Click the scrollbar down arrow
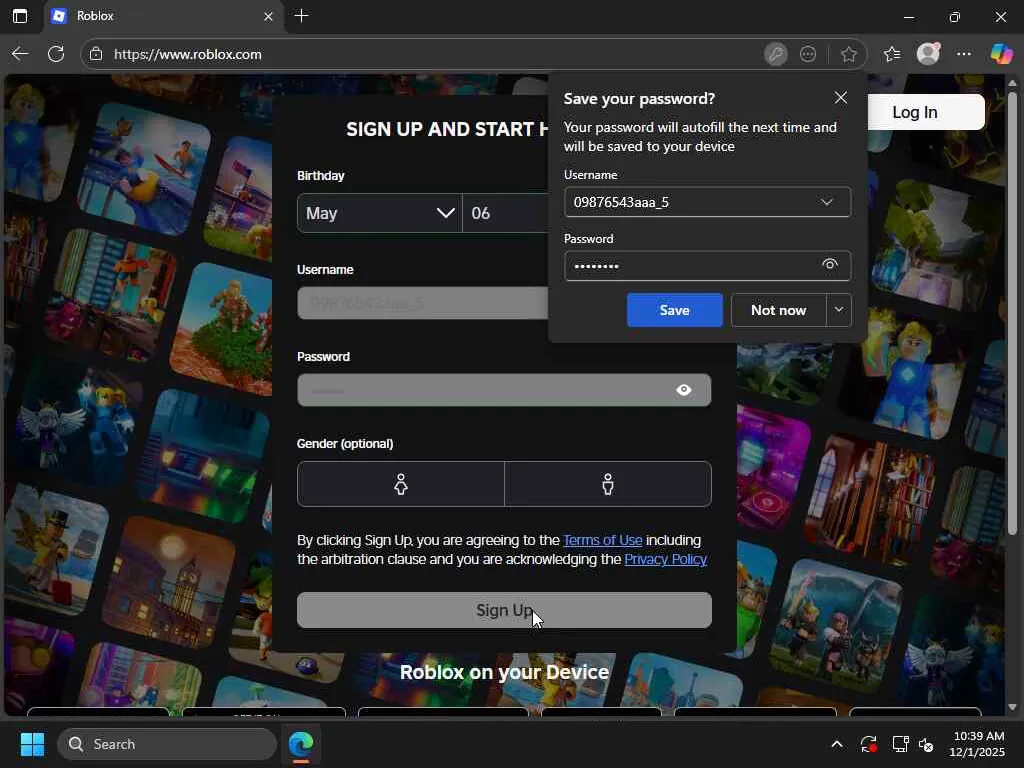The image size is (1024, 768). [x=1012, y=707]
